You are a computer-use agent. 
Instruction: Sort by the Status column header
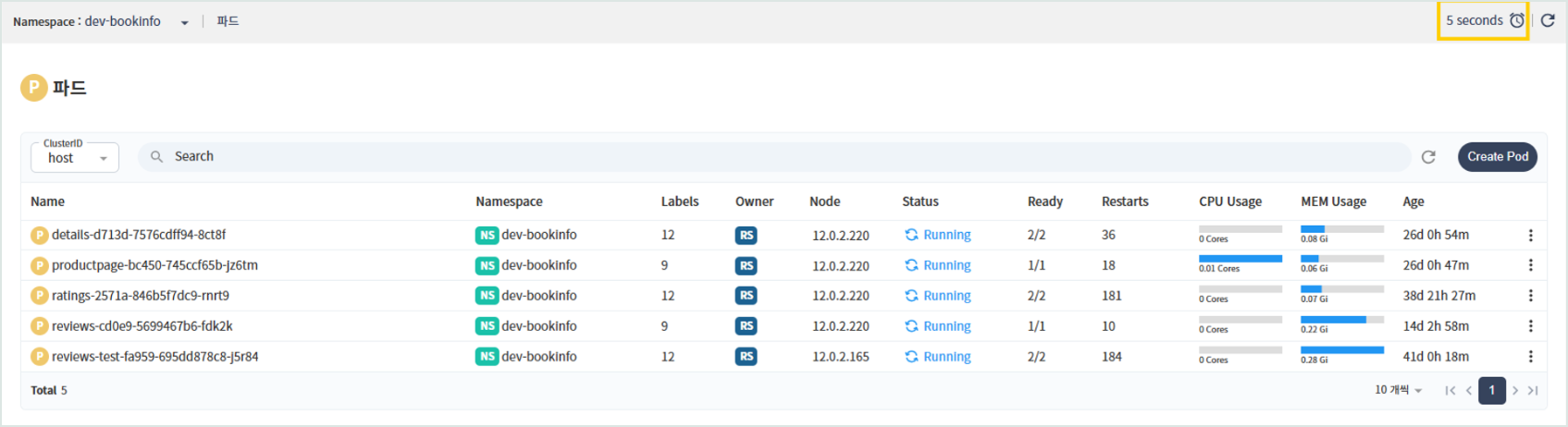pos(920,201)
